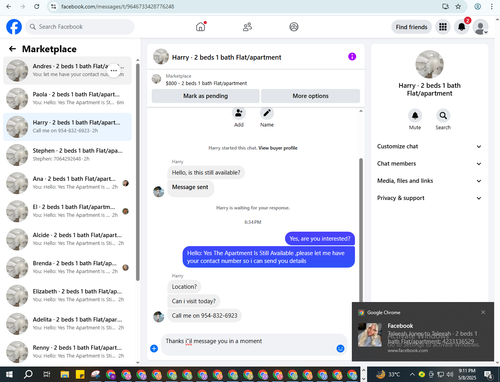The width and height of the screenshot is (500, 382).
Task: Click the 'Can i visit today?' message
Action: (194, 301)
